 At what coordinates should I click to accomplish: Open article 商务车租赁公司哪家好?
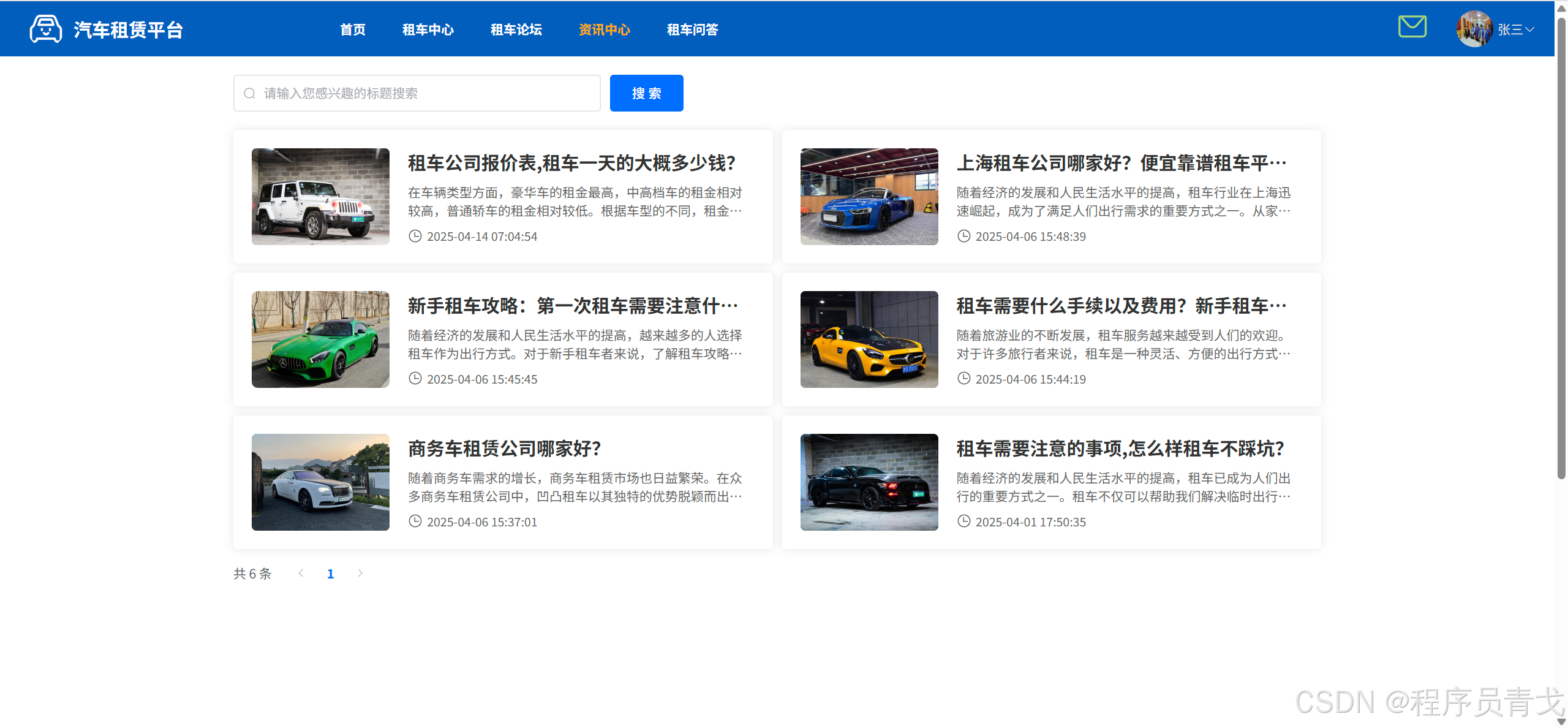[x=504, y=449]
